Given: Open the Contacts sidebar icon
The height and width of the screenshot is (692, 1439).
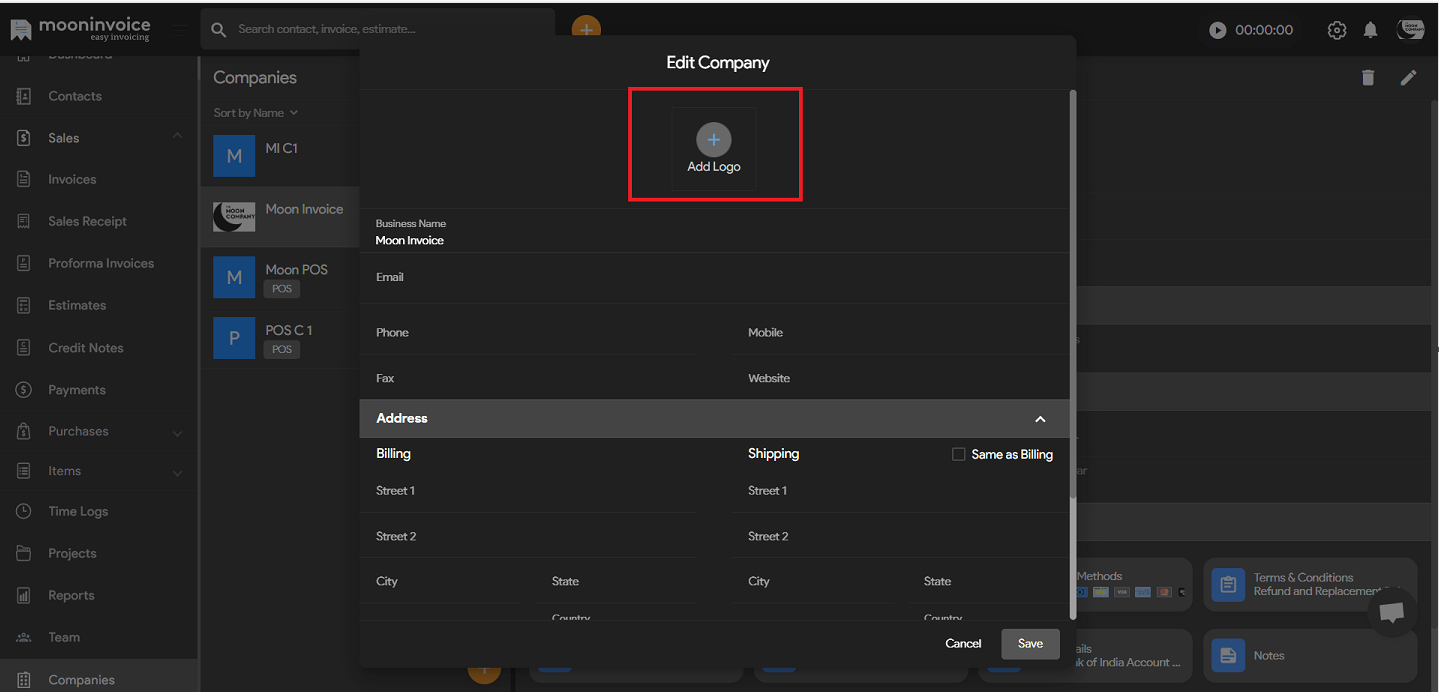Looking at the screenshot, I should click(24, 96).
